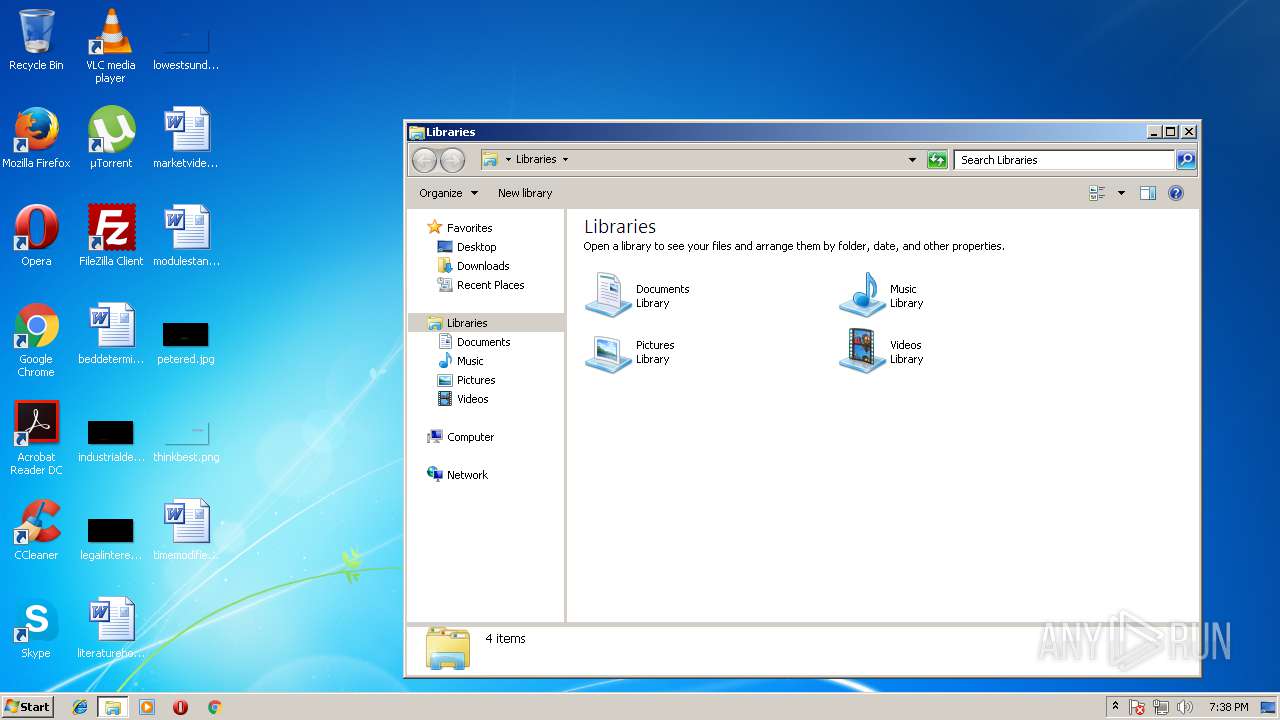This screenshot has width=1280, height=720.
Task: Launch µTorrent desktop shortcut
Action: [111, 138]
